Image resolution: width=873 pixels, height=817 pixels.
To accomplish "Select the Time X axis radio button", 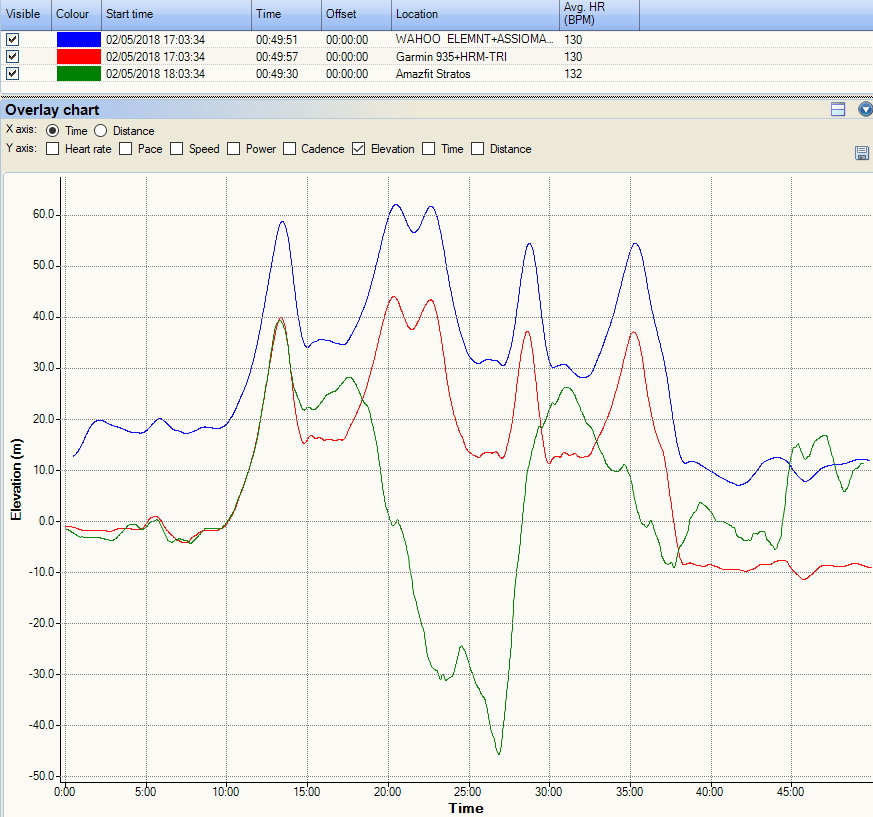I will [53, 131].
